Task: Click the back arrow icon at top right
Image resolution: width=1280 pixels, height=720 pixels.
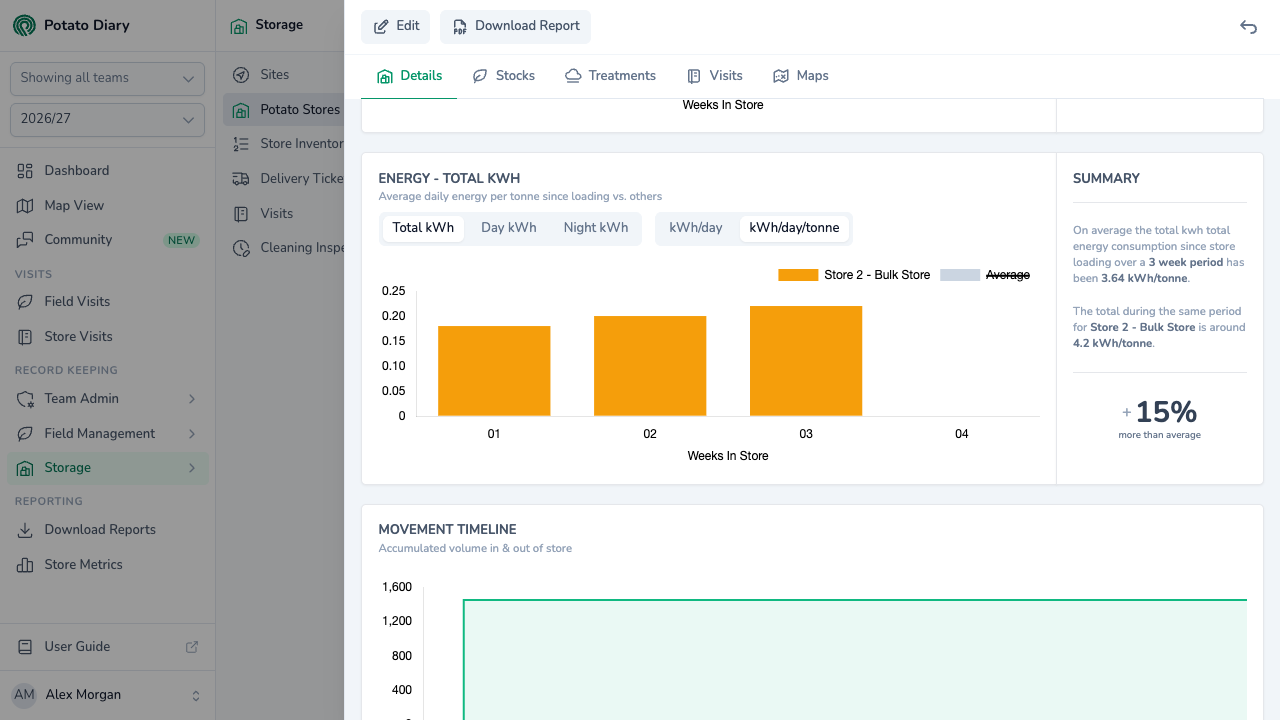Action: [x=1248, y=27]
